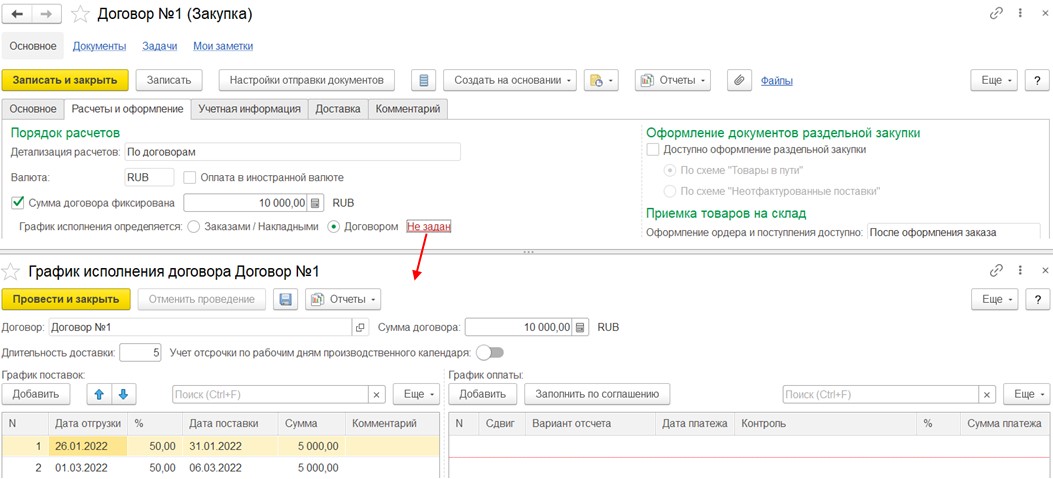Toggle working days deferral switch
The width and height of the screenshot is (1053, 479).
[x=490, y=352]
